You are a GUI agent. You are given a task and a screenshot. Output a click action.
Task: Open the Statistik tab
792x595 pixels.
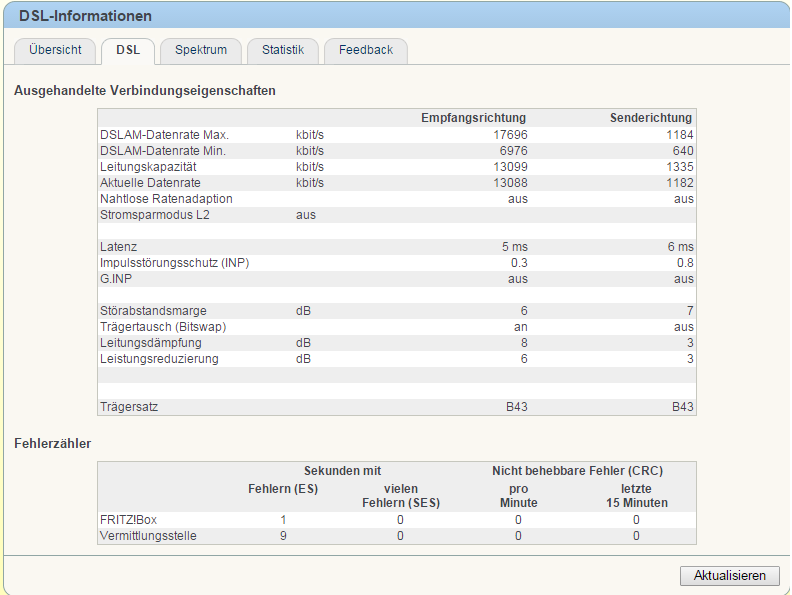coord(283,51)
